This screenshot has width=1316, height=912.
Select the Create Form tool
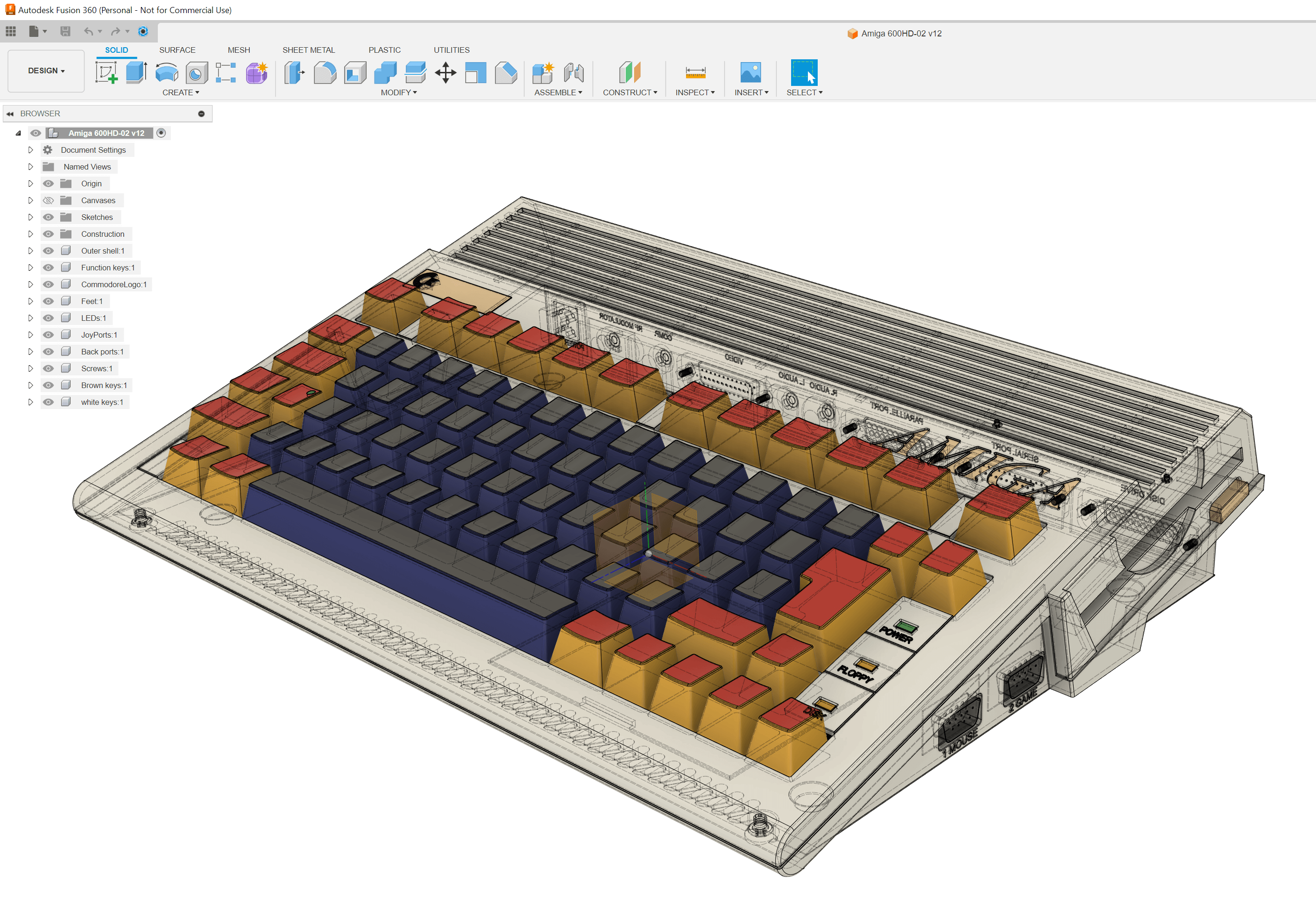pyautogui.click(x=256, y=72)
